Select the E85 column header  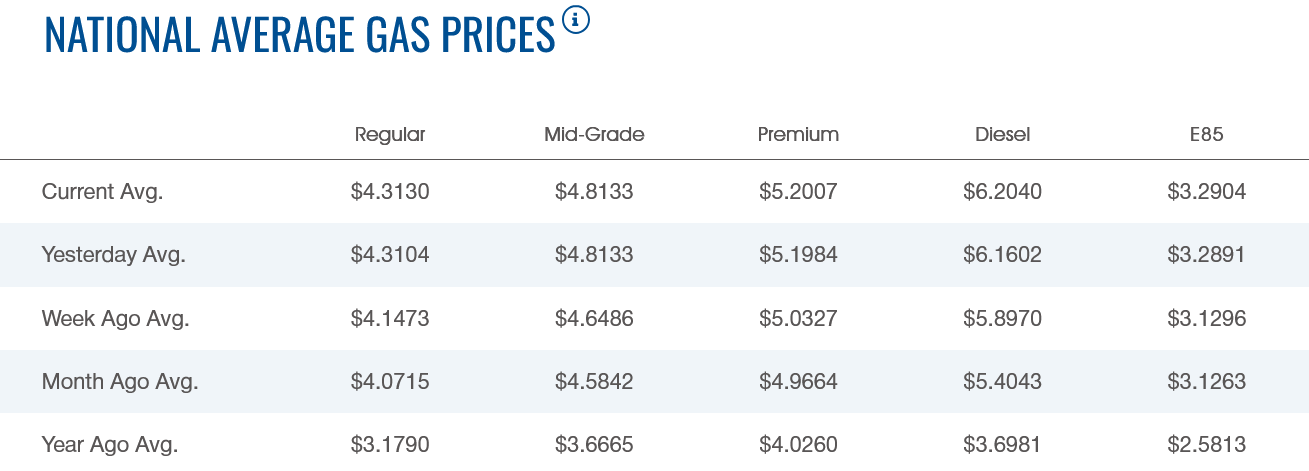[1206, 134]
